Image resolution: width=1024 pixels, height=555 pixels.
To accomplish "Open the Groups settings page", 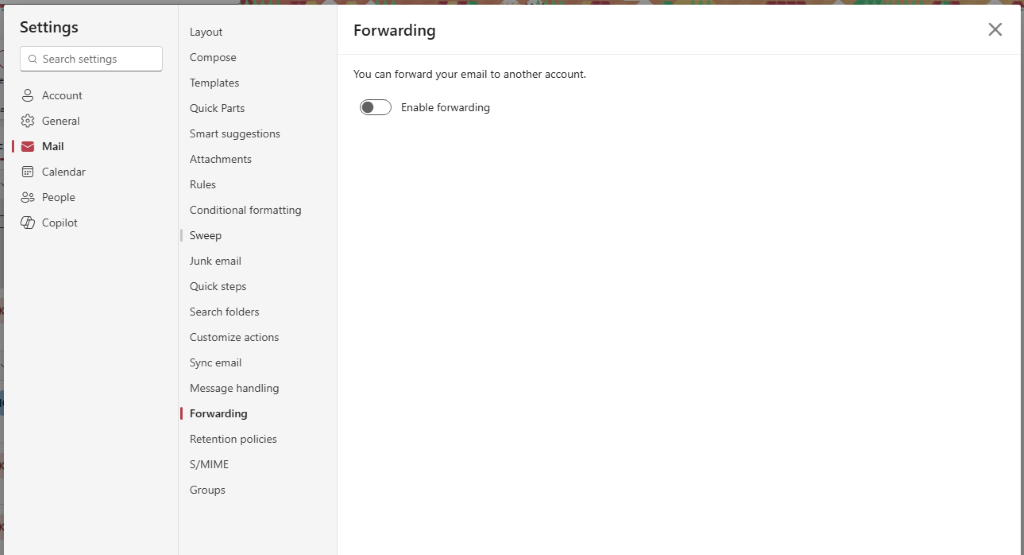I will click(208, 490).
